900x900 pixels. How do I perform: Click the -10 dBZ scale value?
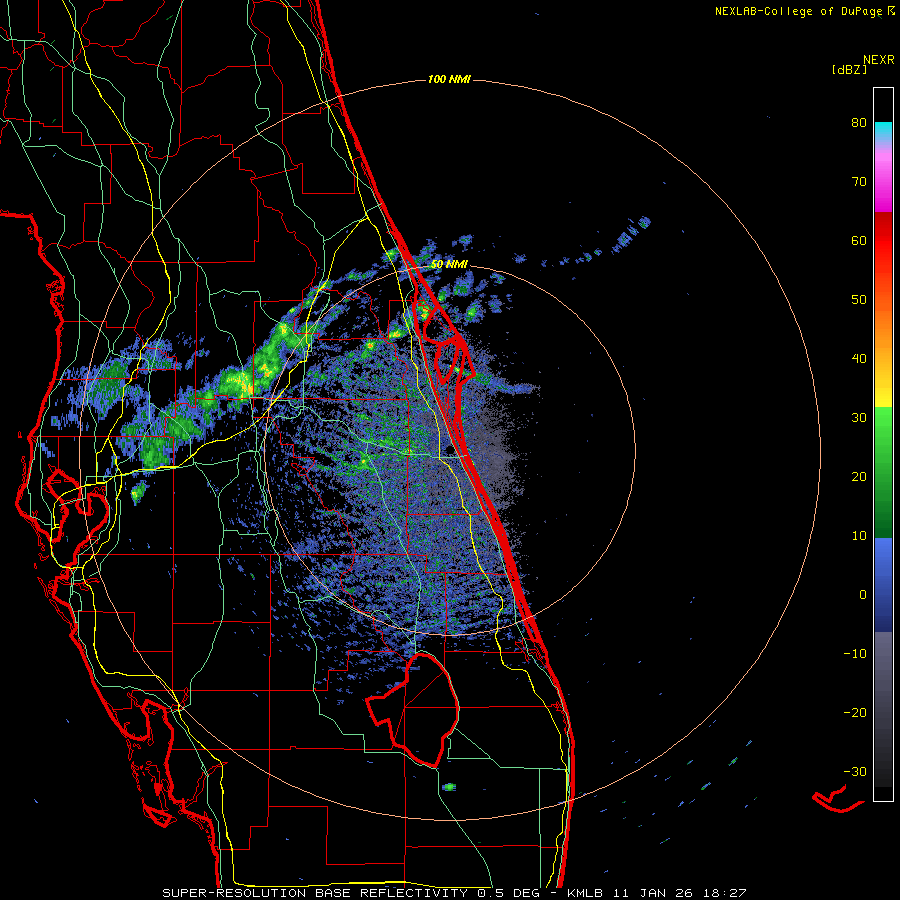pyautogui.click(x=855, y=654)
